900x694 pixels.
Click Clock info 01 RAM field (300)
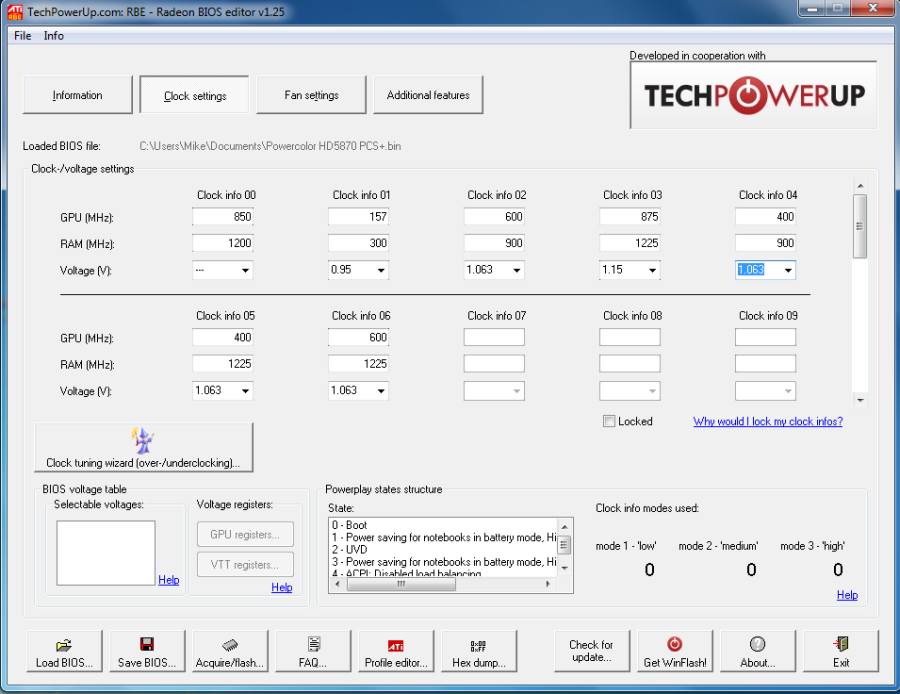point(358,243)
